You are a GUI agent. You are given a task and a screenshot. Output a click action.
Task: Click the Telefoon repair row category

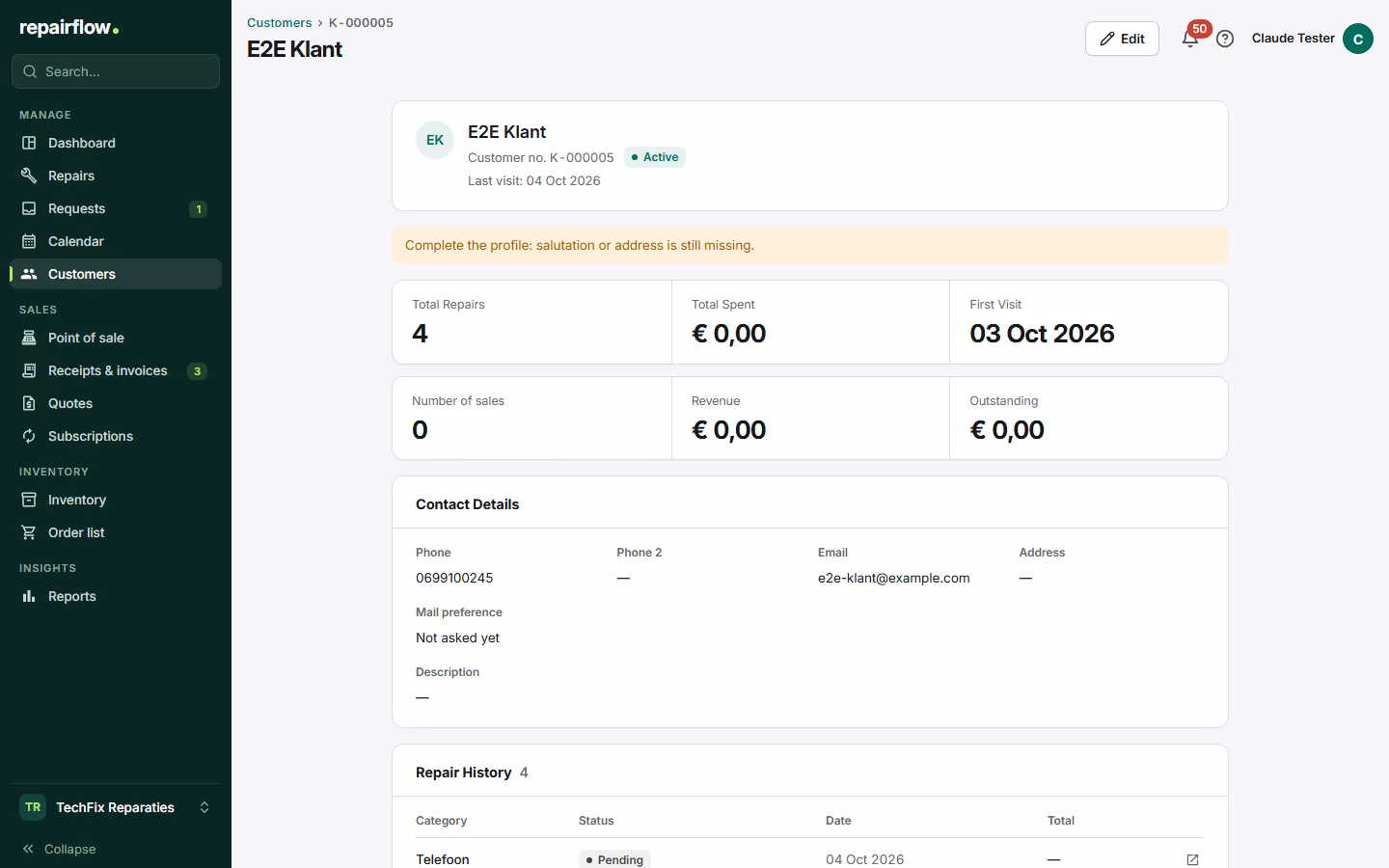coord(443,859)
